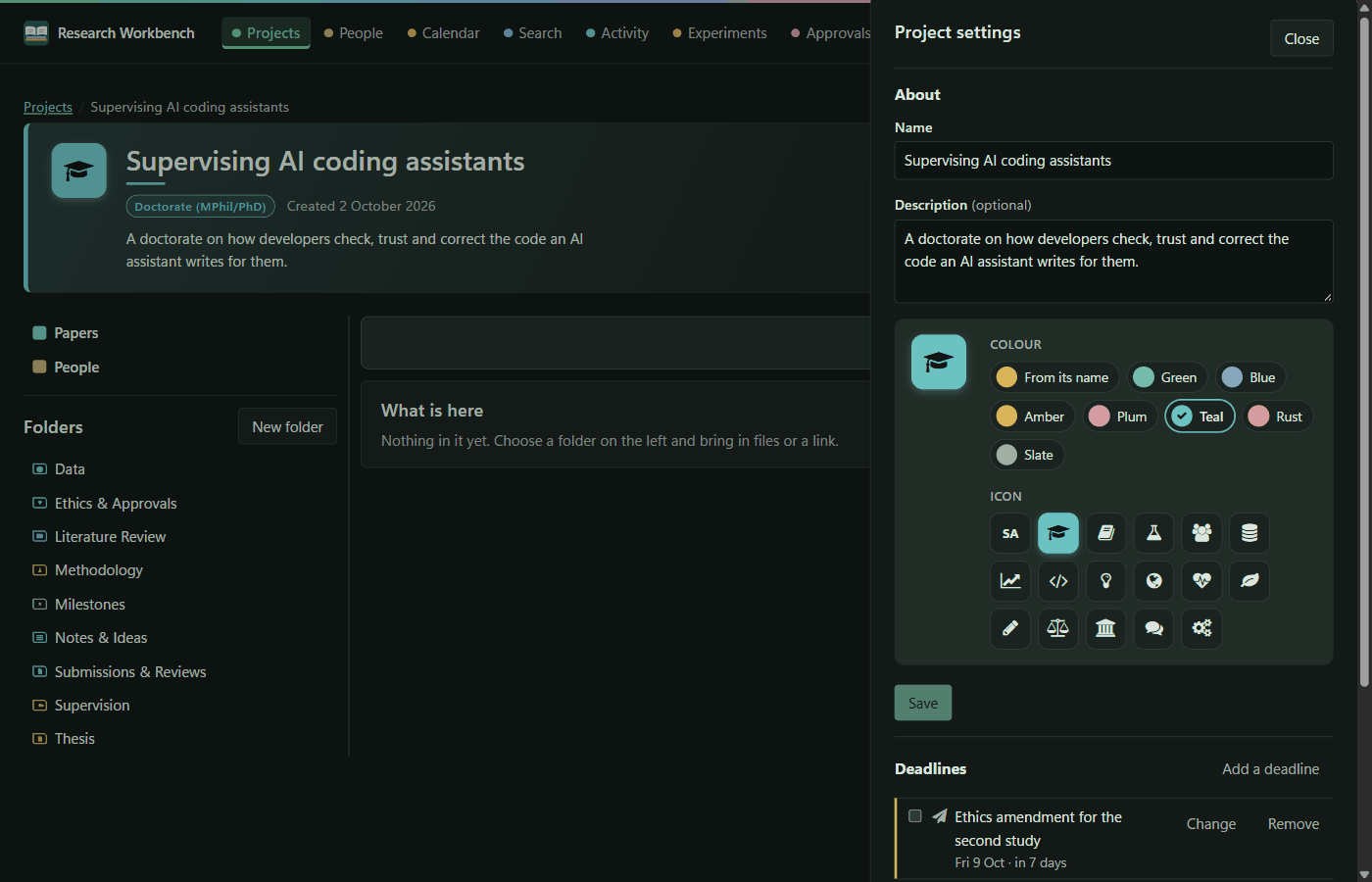The image size is (1372, 882).
Task: Tick the Ethics amendment deadline checkbox
Action: coord(915,816)
